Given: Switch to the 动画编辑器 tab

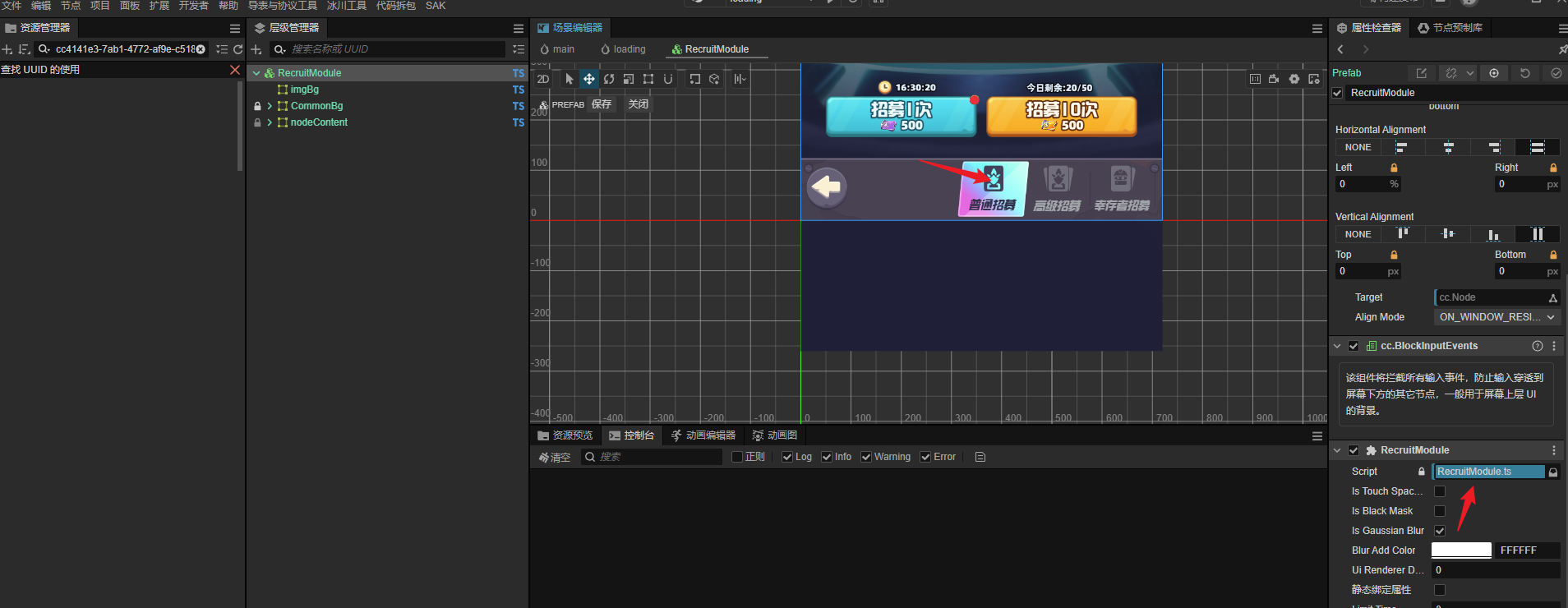Looking at the screenshot, I should 703,435.
